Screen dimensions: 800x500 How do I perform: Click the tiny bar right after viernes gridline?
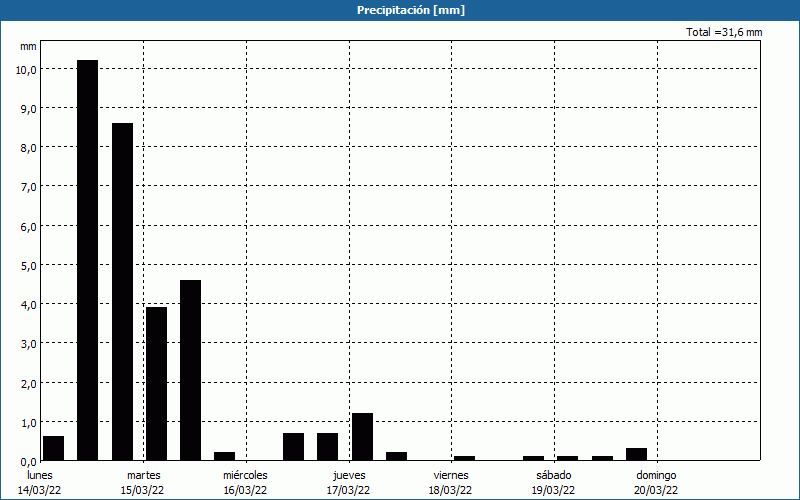tap(464, 458)
